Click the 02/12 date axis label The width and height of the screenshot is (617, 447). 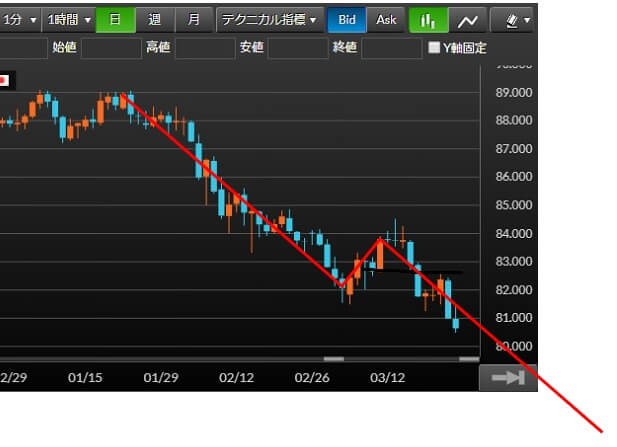(236, 378)
